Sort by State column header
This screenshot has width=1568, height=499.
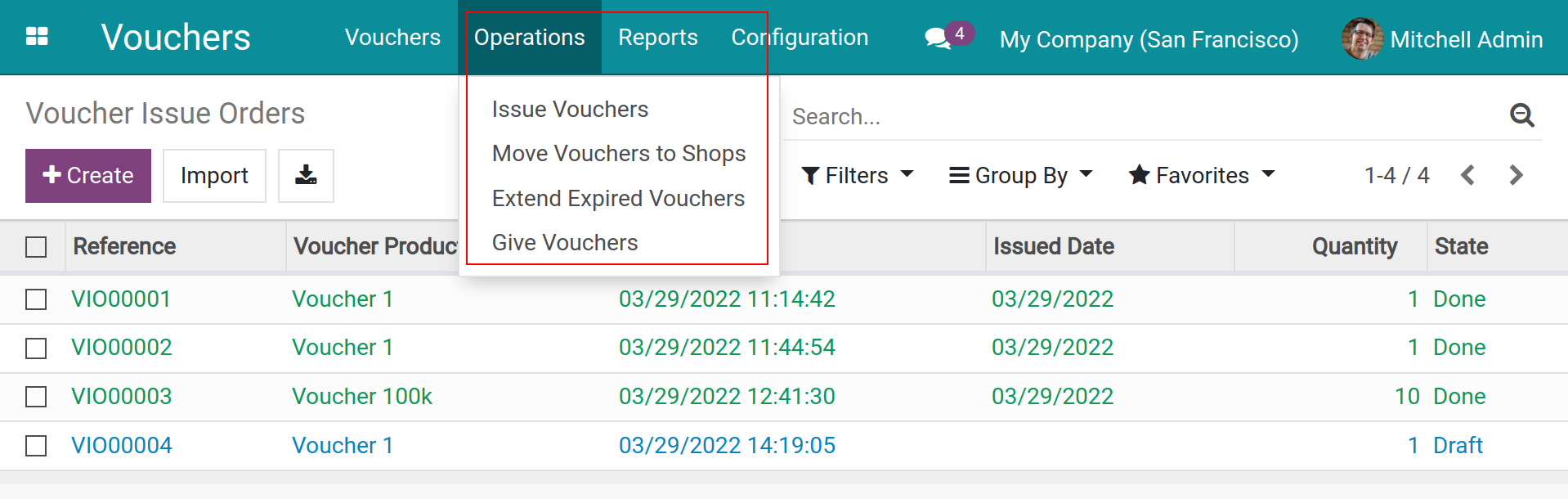pos(1461,246)
